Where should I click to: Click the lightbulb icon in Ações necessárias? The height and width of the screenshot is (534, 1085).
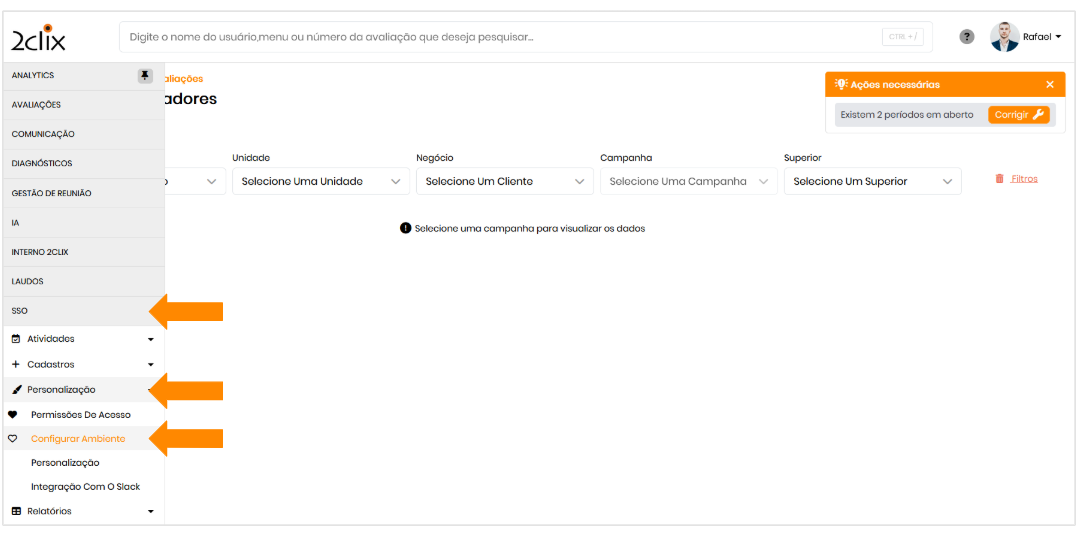click(x=841, y=85)
